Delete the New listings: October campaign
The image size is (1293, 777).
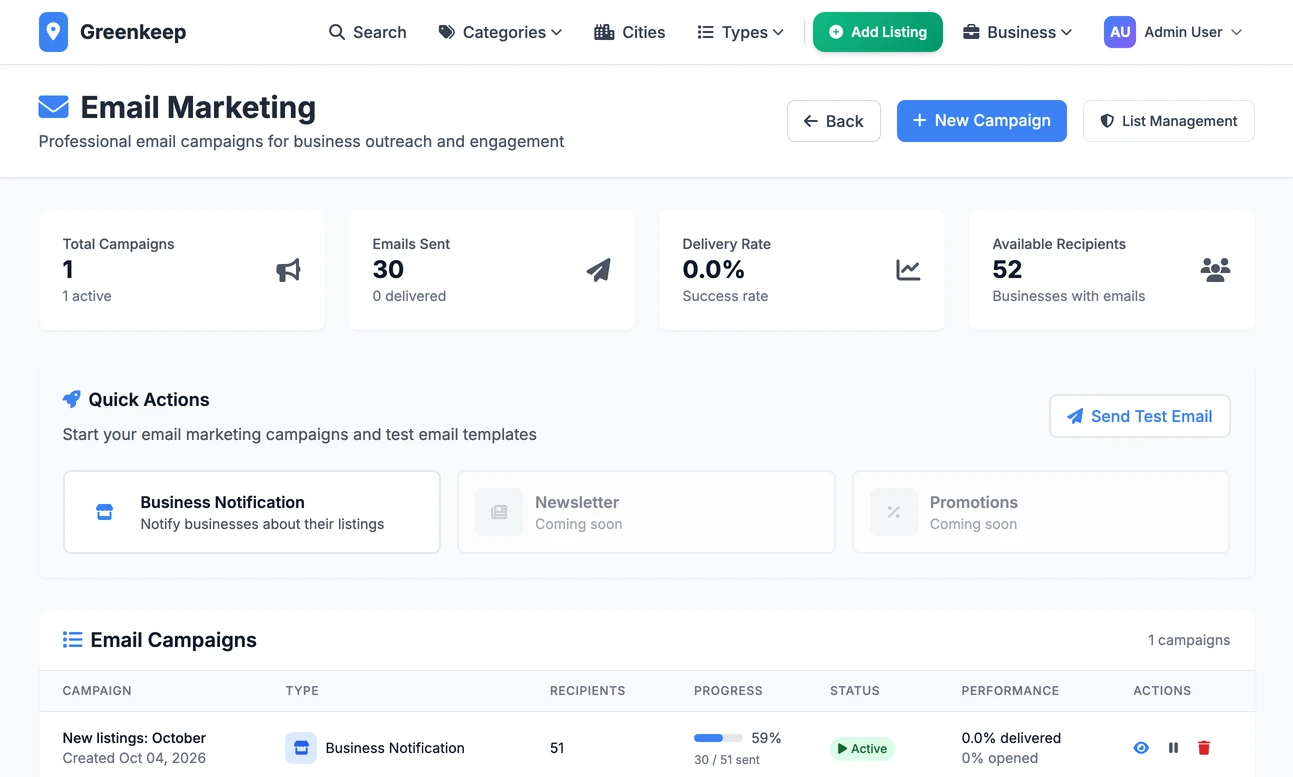1204,748
